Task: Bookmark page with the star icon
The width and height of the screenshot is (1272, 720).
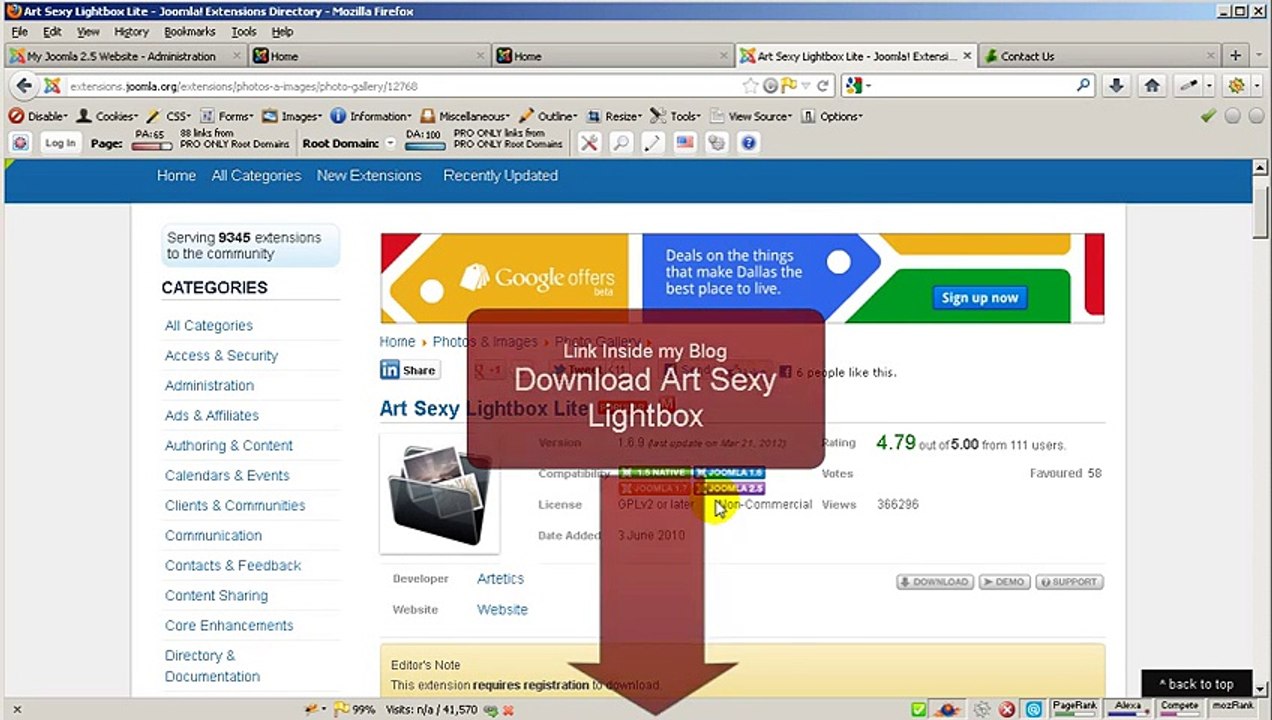Action: point(750,86)
